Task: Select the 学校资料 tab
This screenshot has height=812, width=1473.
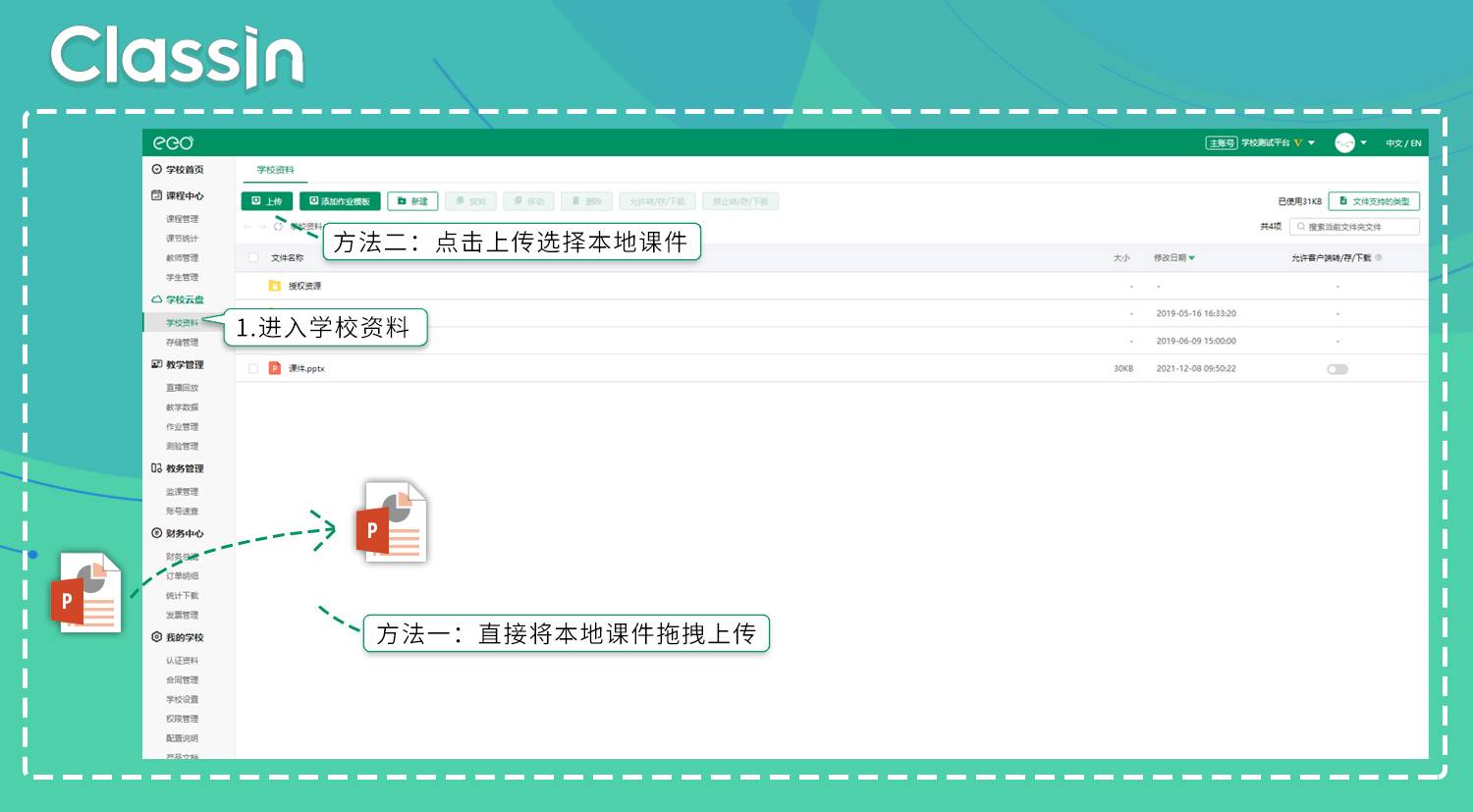Action: [x=276, y=170]
